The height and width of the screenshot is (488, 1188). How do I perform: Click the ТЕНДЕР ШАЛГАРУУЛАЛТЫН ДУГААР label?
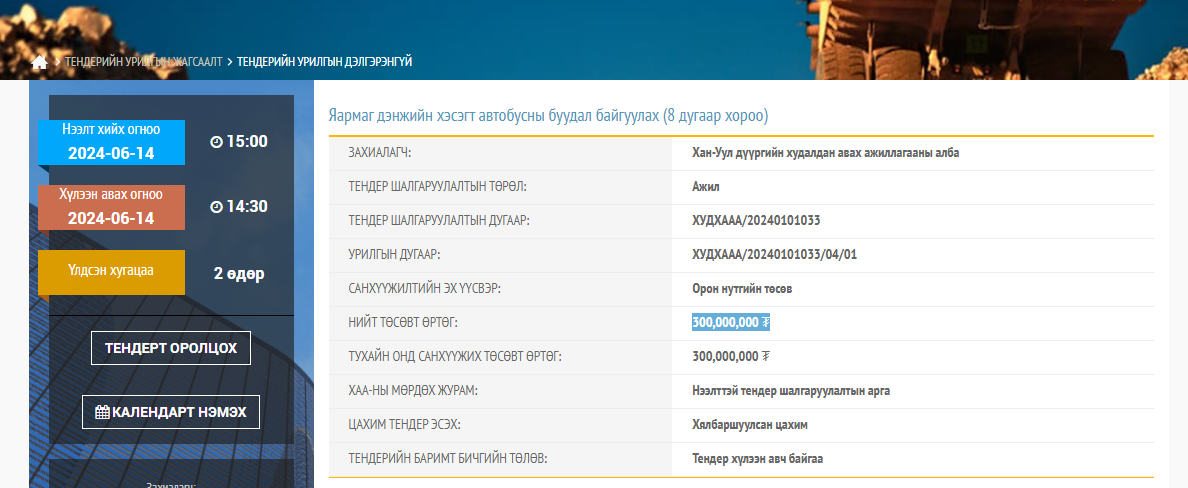pyautogui.click(x=439, y=221)
